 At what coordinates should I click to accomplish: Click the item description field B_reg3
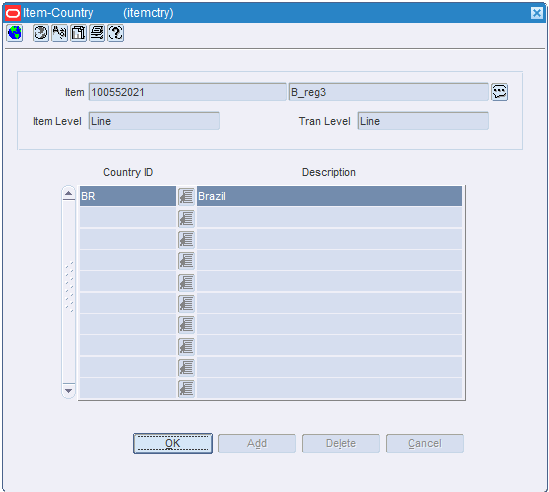[x=389, y=92]
